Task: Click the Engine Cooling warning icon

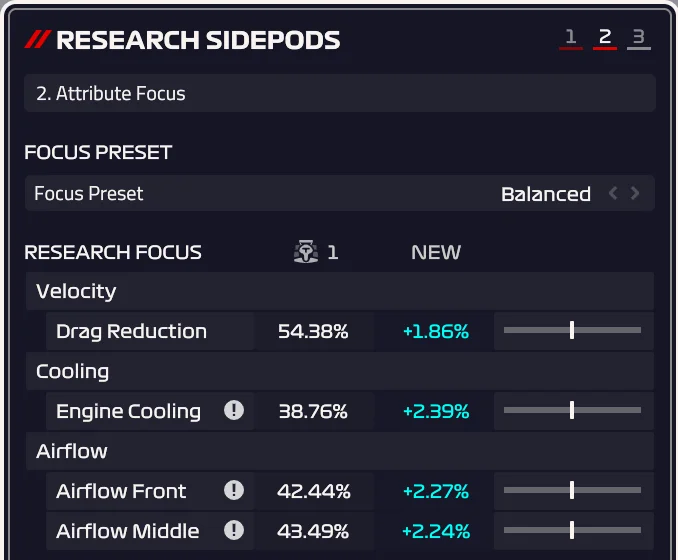Action: click(x=234, y=410)
